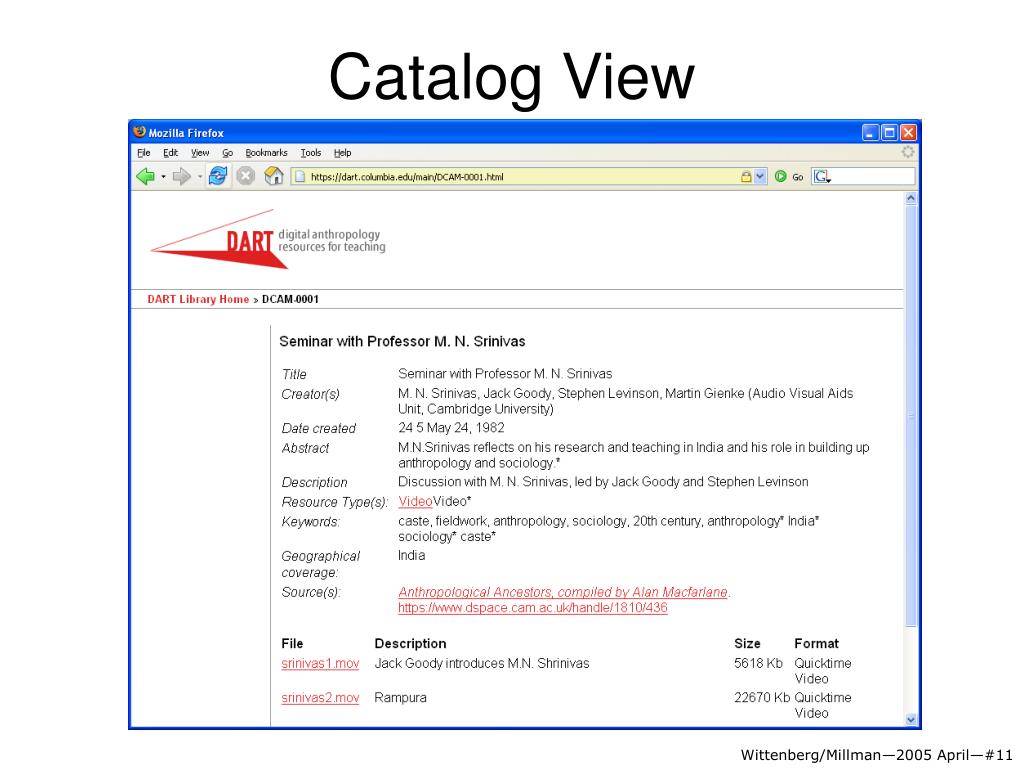
Task: Go to the Home page icon
Action: coord(274,176)
